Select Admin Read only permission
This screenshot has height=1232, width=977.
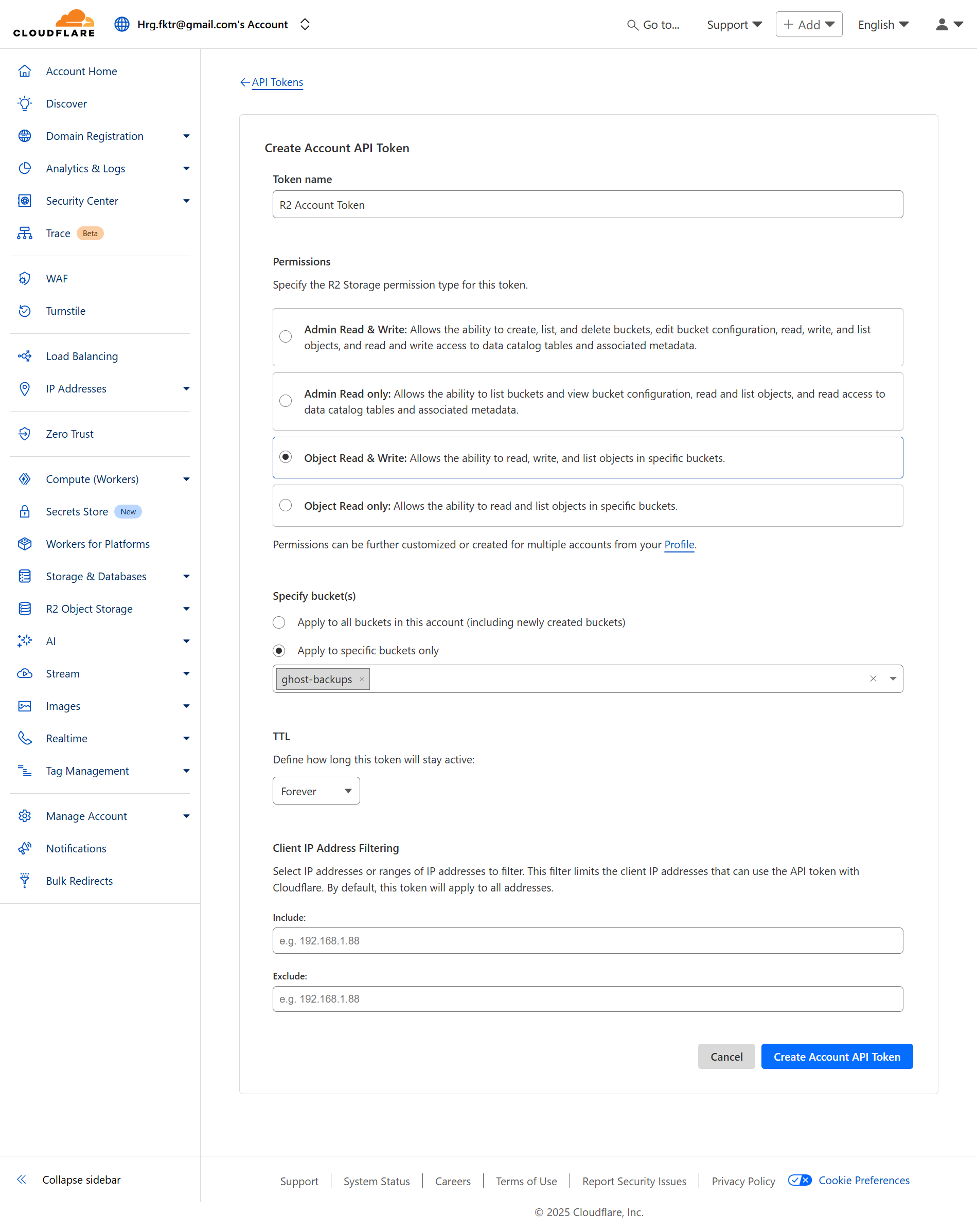286,401
